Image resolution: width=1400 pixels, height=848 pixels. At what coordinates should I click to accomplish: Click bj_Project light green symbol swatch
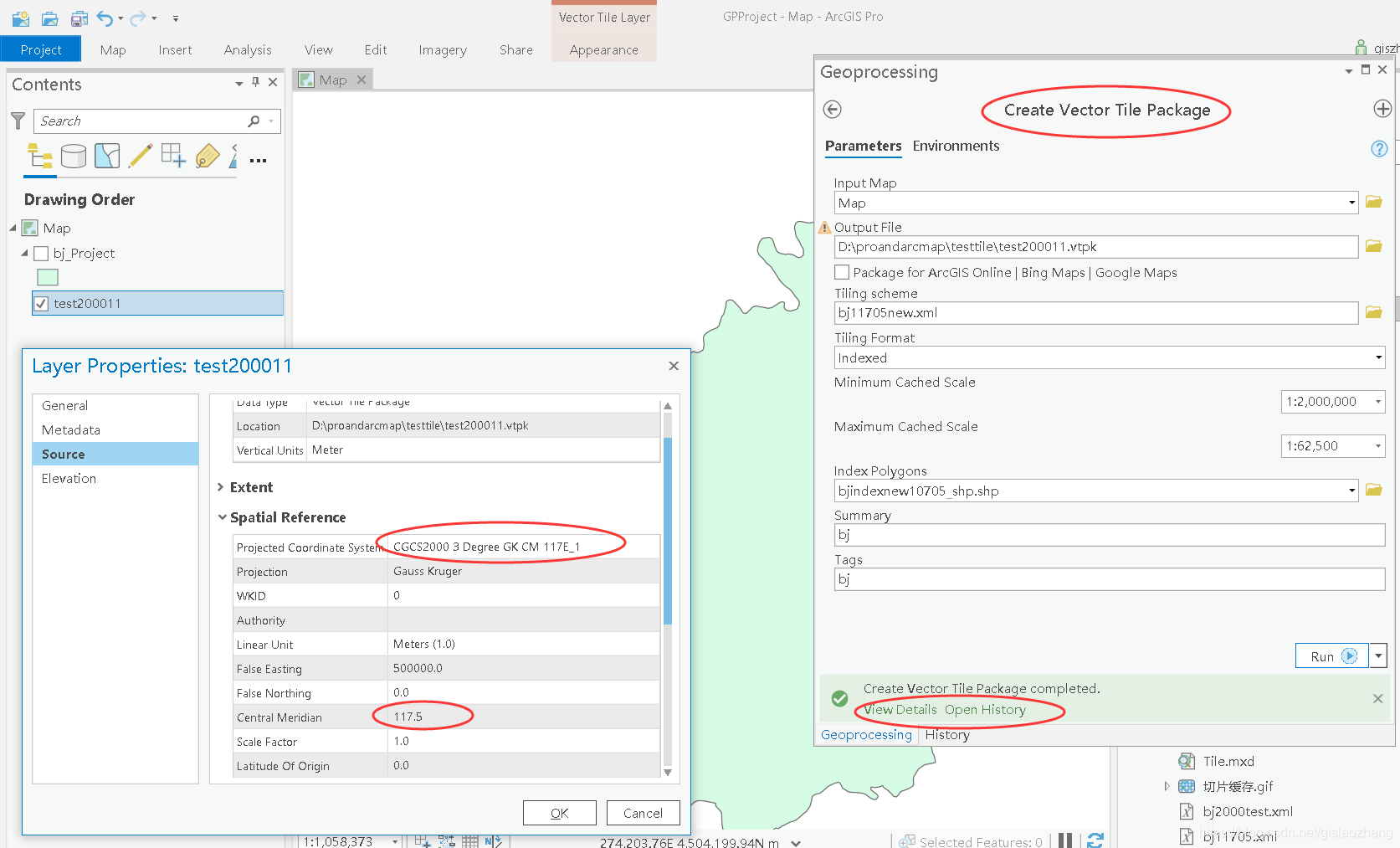point(48,277)
